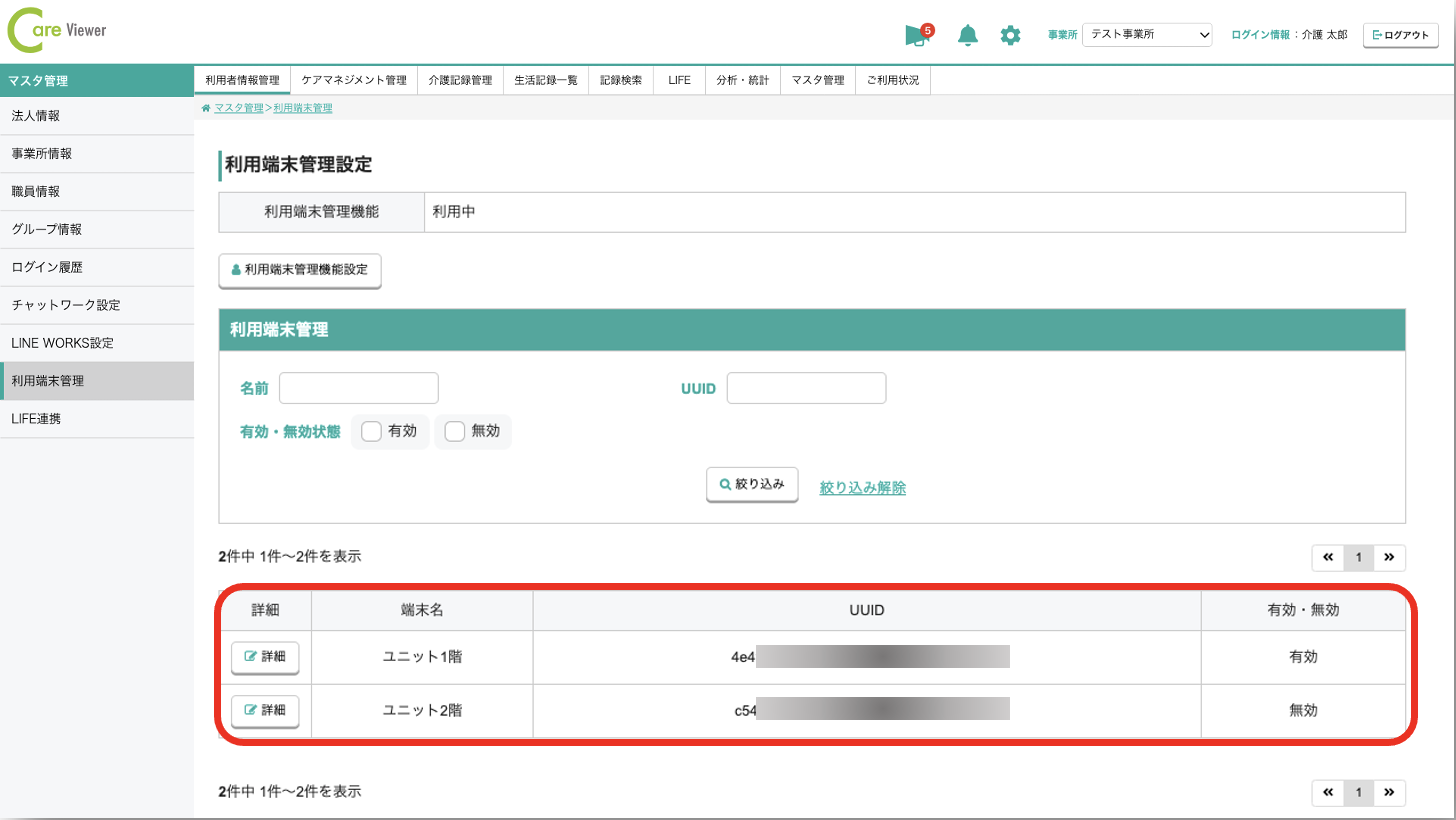The image size is (1456, 820).
Task: Go to last page with top double-right arrow
Action: [x=1389, y=558]
